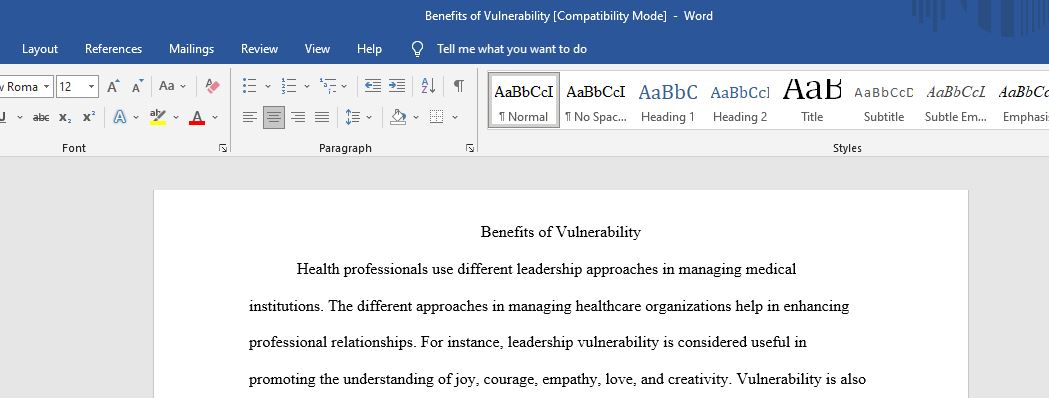This screenshot has width=1049, height=398.
Task: Apply Text Effects and Typography
Action: pos(120,117)
